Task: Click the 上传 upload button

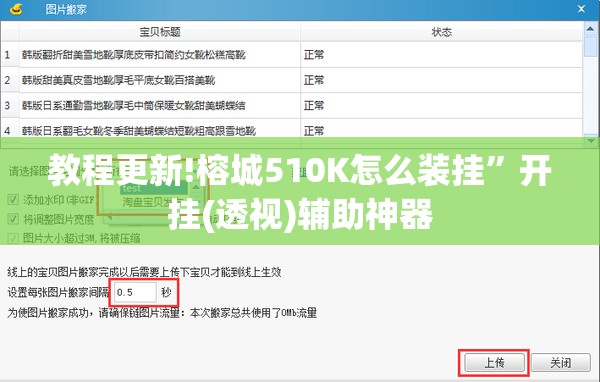Action: point(494,362)
